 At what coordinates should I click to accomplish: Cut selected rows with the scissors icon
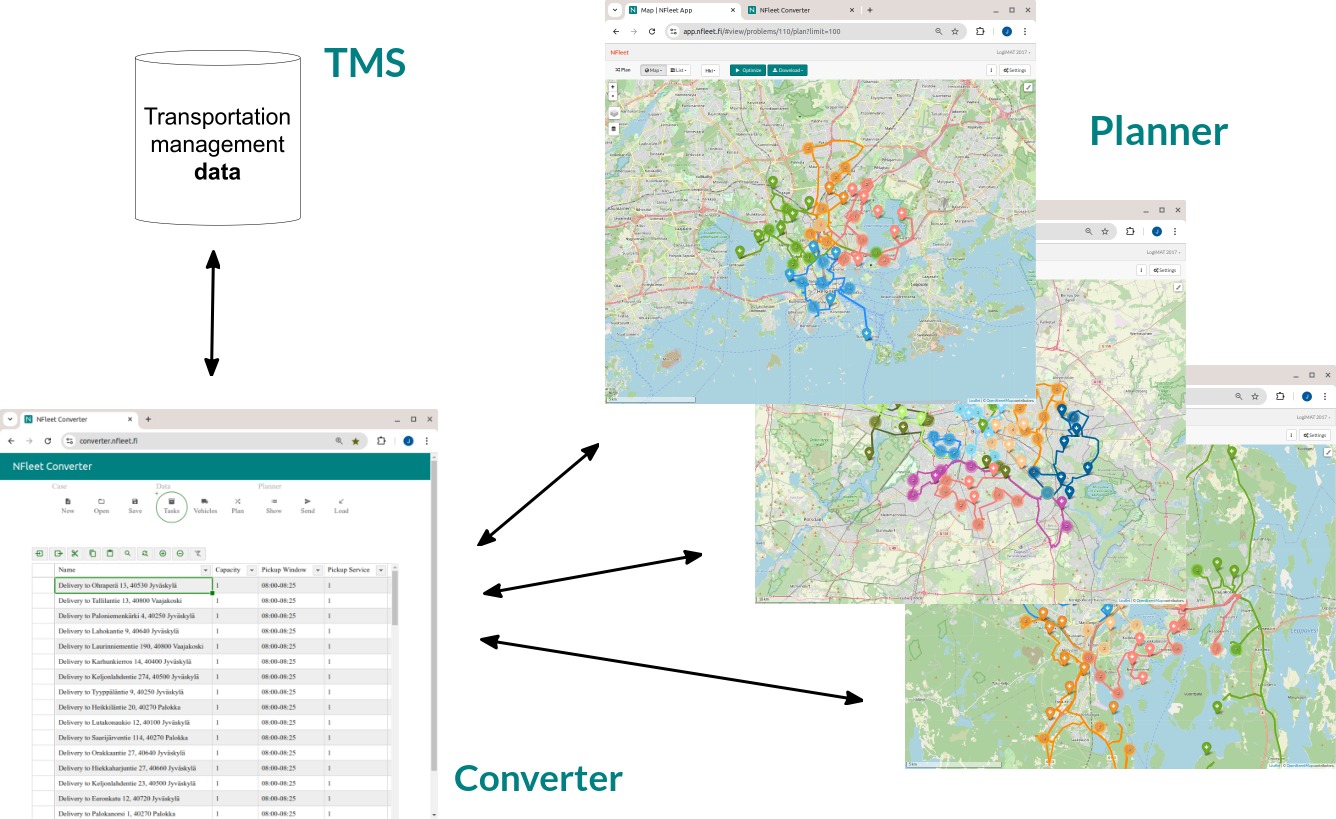75,553
